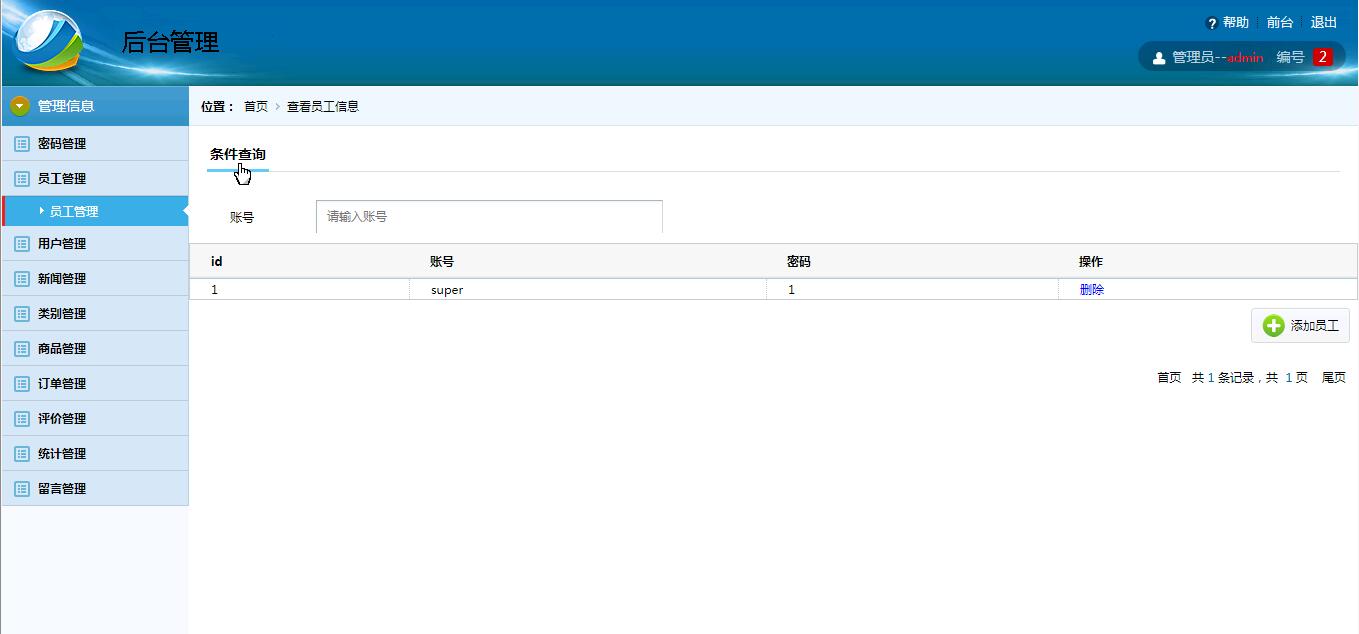Click 首页 in the breadcrumb

click(x=256, y=107)
